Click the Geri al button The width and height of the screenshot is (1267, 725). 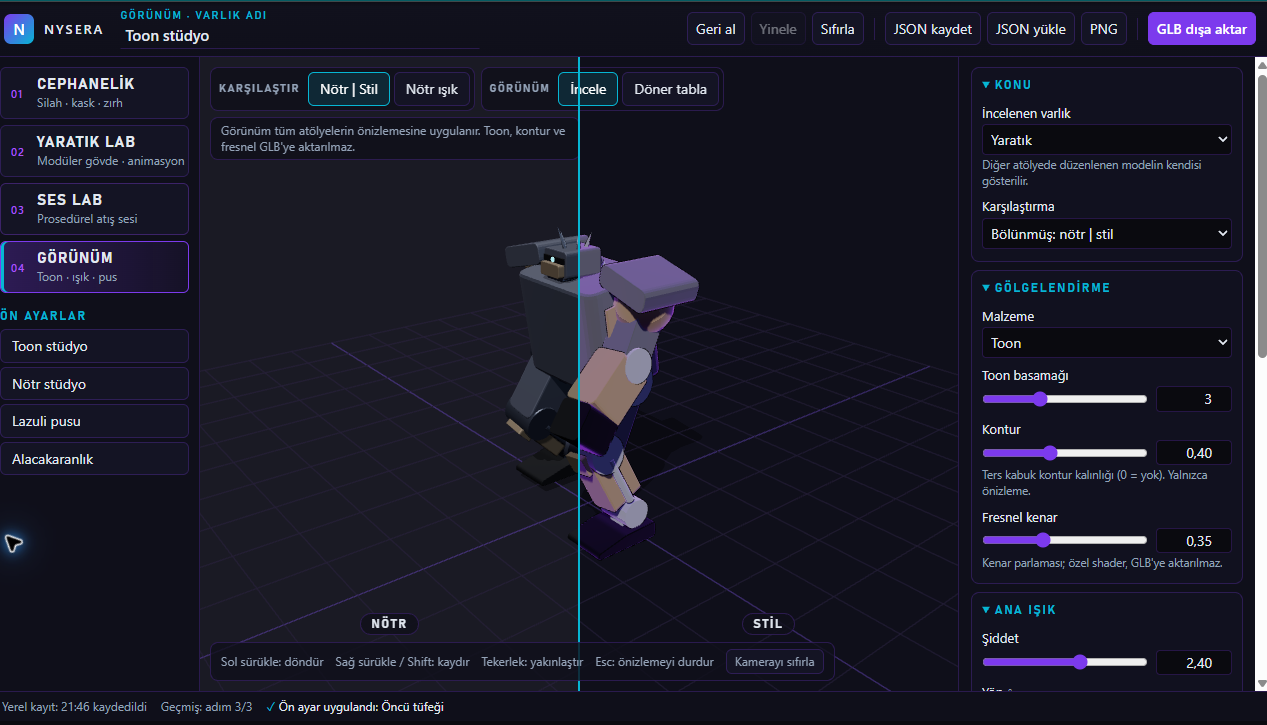coord(716,29)
